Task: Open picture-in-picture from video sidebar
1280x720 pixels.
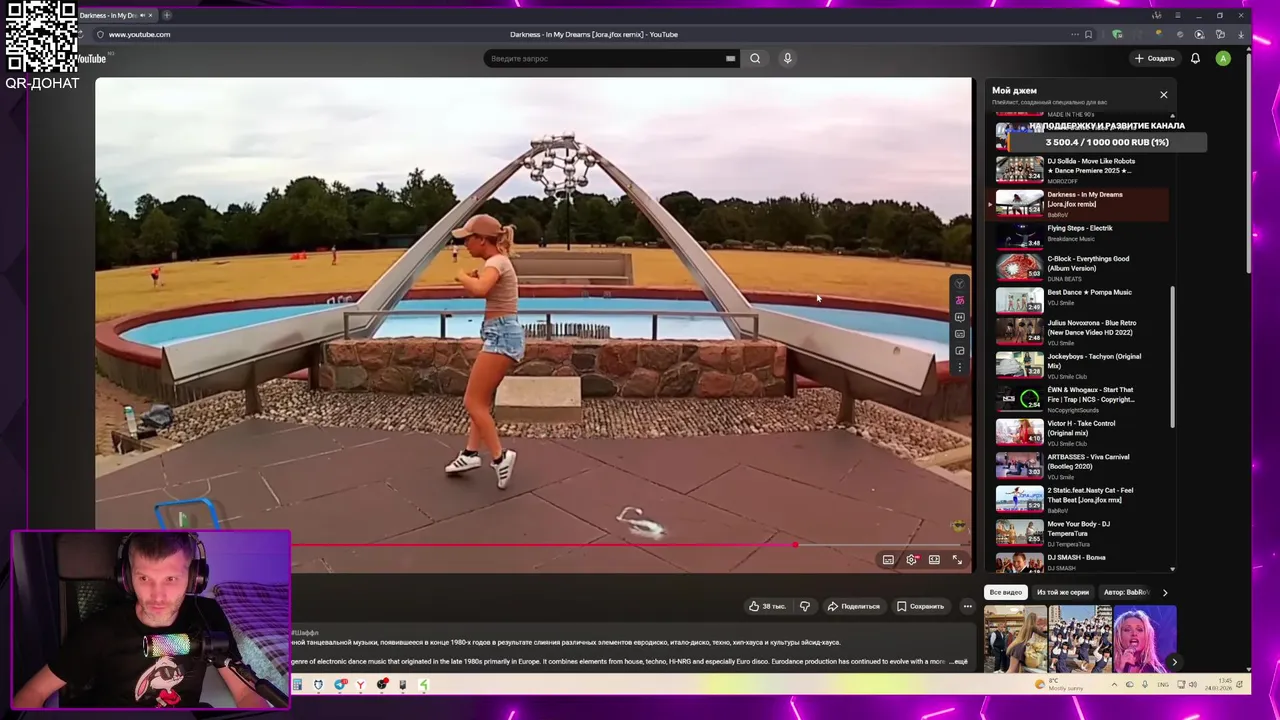Action: pos(959,351)
